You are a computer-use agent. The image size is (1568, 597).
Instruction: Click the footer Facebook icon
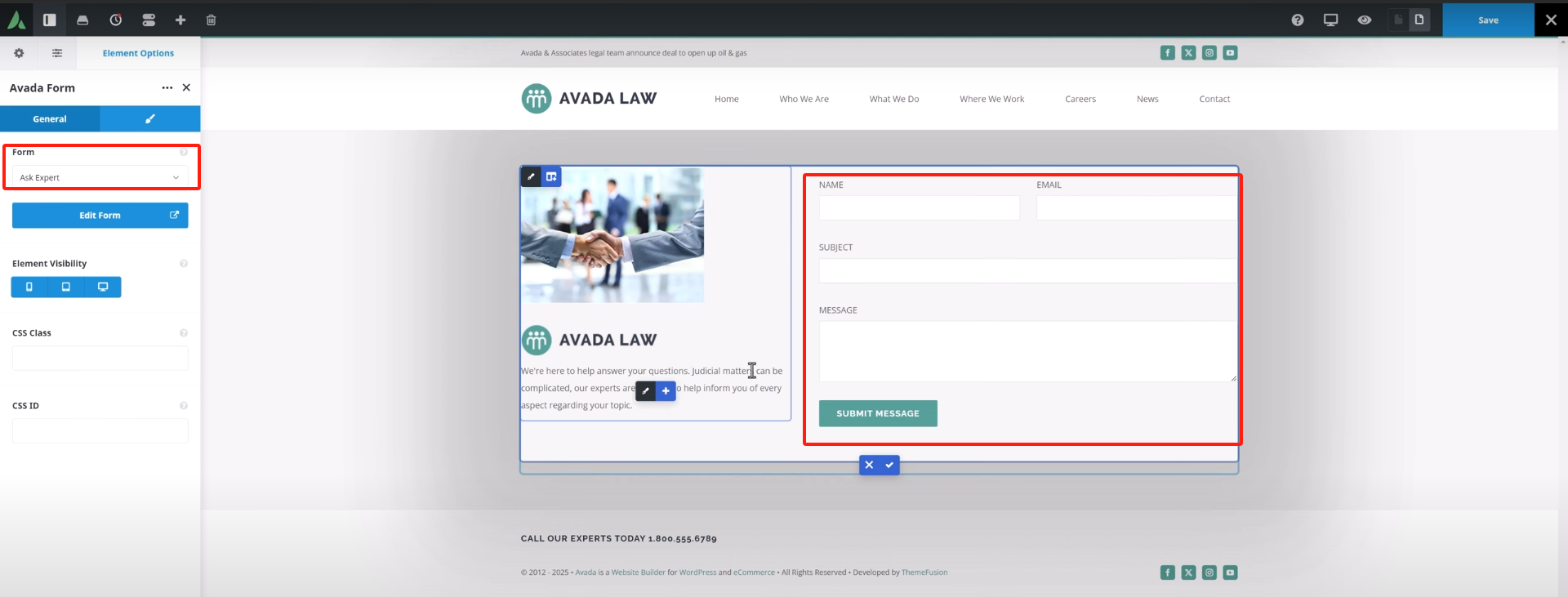pos(1168,572)
